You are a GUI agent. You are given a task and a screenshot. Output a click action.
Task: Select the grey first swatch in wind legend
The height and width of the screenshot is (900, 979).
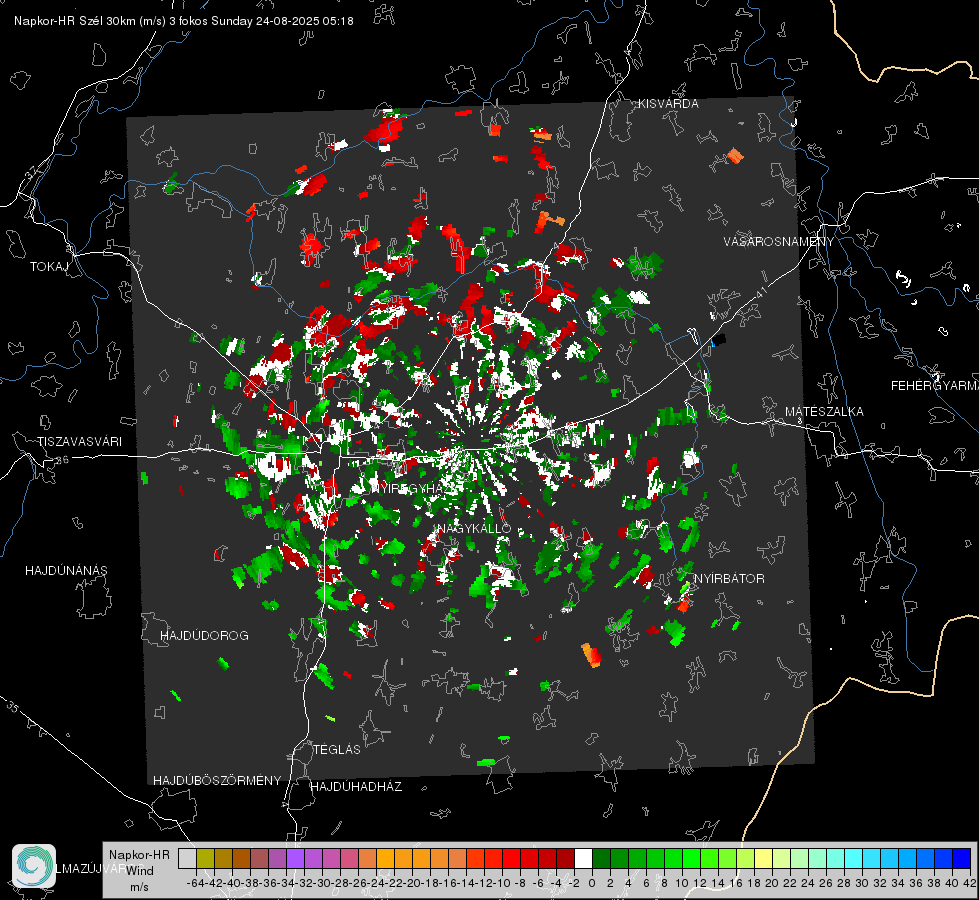(x=187, y=858)
